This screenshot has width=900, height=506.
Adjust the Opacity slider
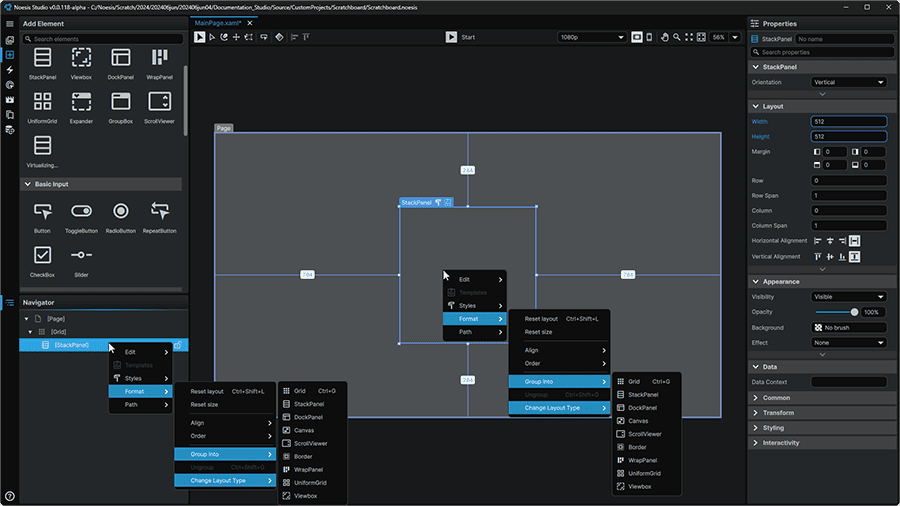click(x=836, y=312)
